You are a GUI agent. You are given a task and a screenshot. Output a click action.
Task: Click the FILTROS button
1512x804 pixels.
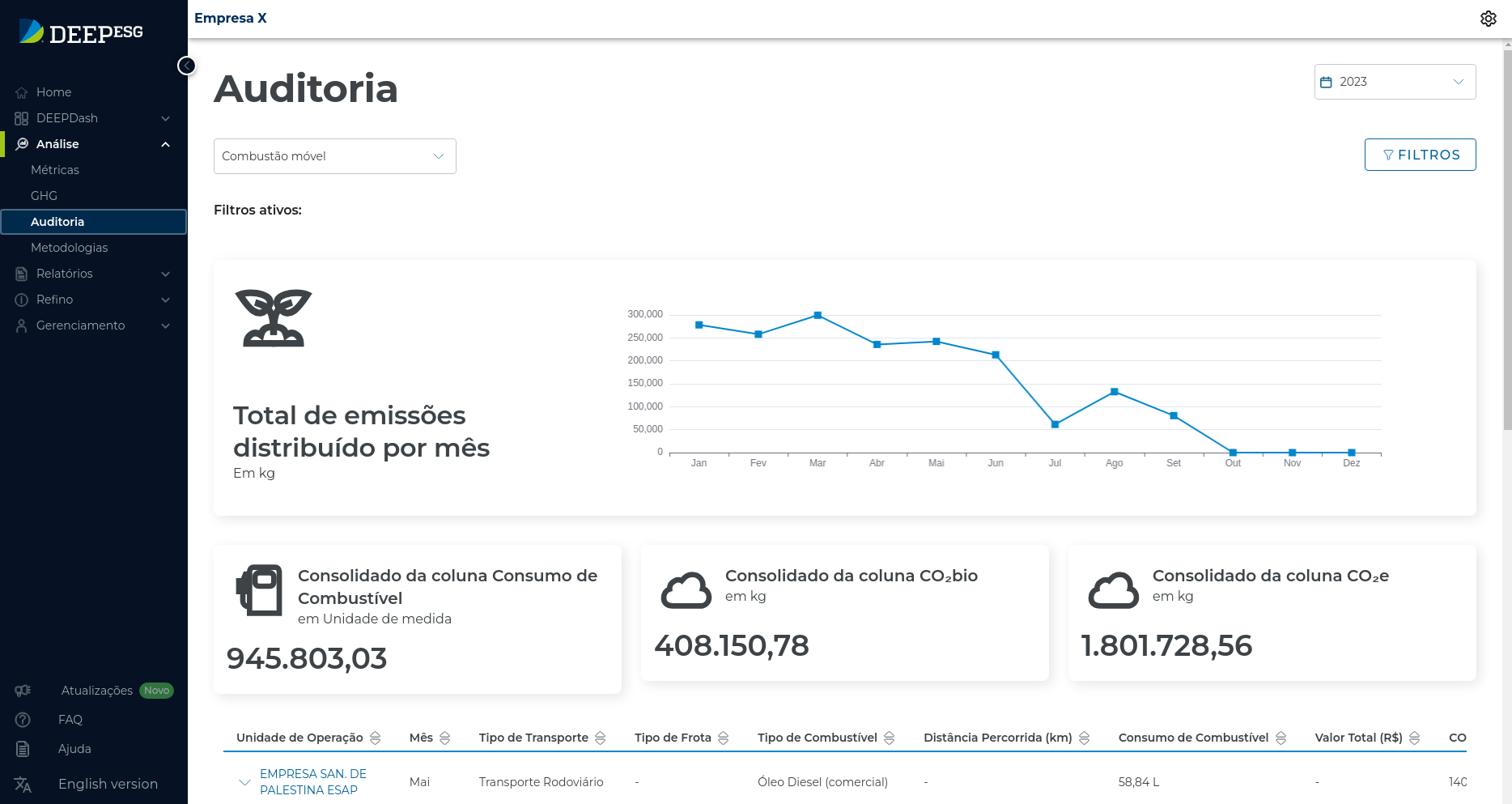pos(1420,155)
